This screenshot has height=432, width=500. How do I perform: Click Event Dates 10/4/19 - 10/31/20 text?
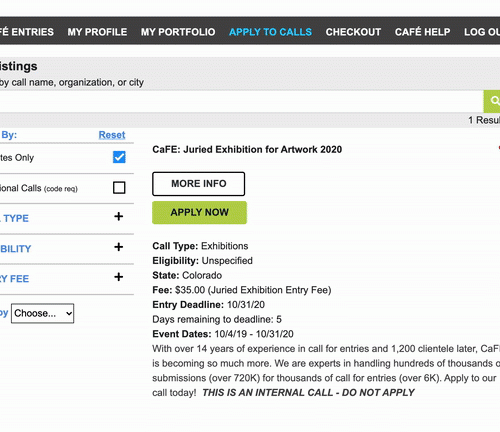click(x=223, y=334)
